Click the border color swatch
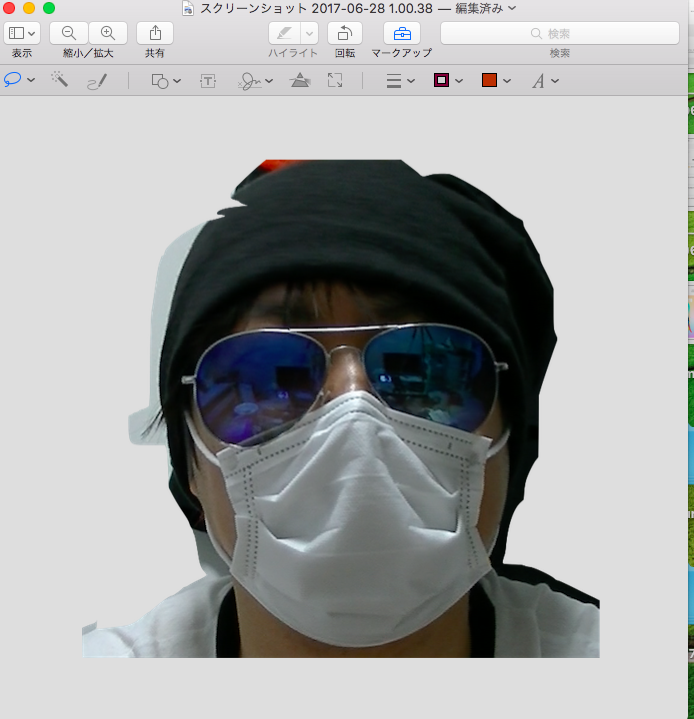The width and height of the screenshot is (694, 719). pyautogui.click(x=441, y=80)
